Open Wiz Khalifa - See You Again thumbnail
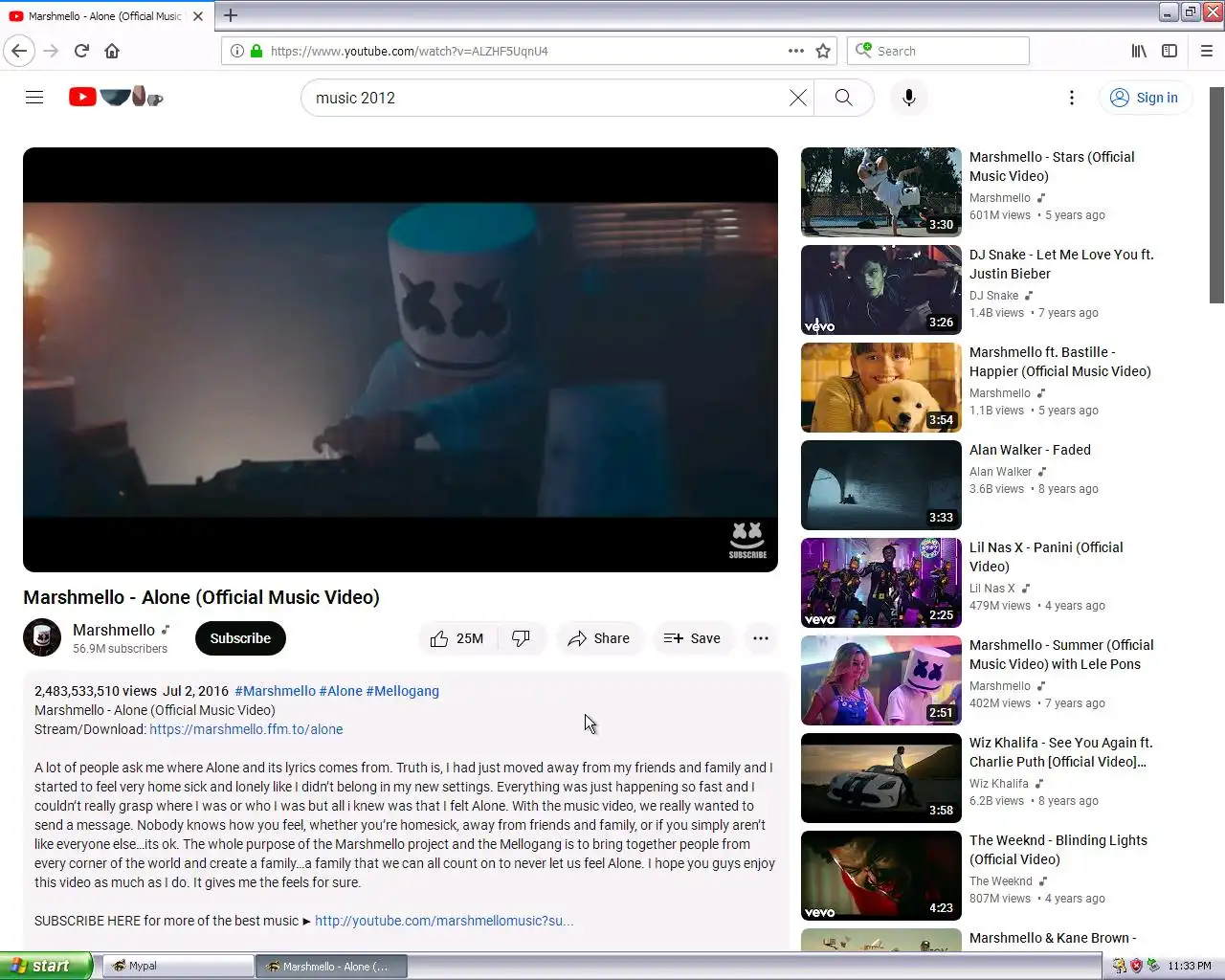The width and height of the screenshot is (1225, 980). click(881, 778)
